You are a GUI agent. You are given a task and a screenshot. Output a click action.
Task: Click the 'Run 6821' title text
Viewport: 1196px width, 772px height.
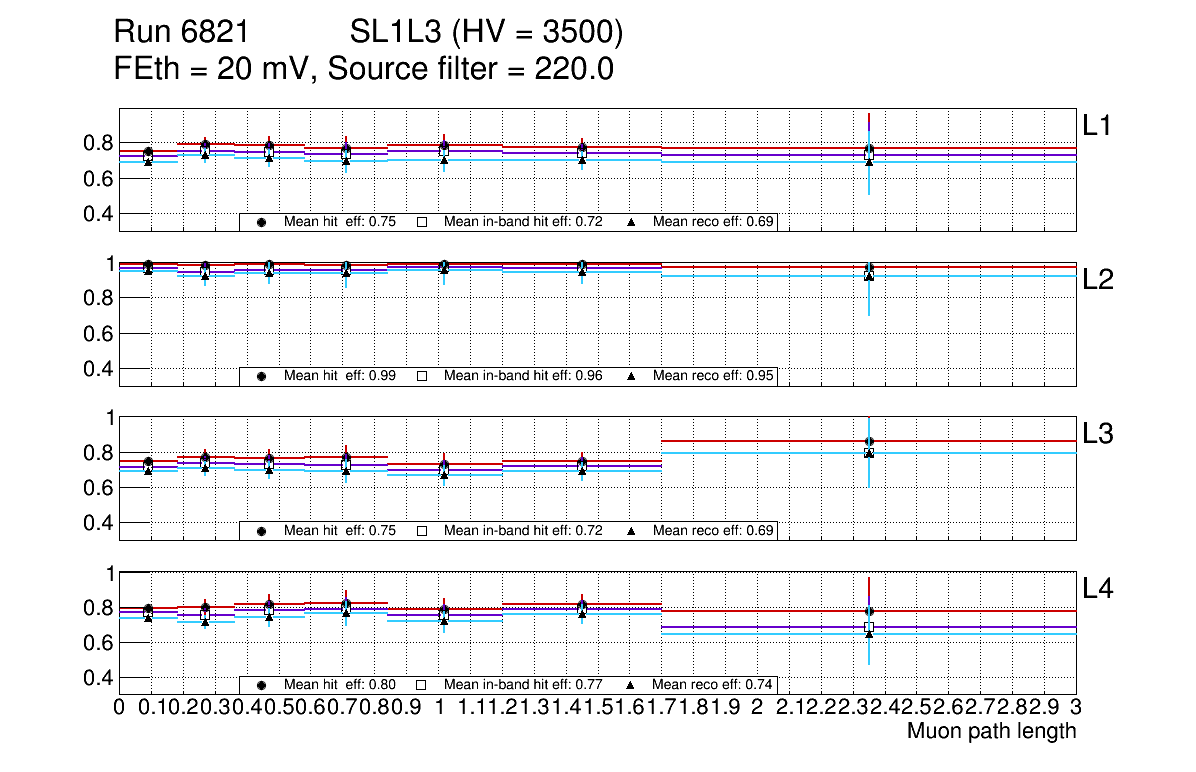click(181, 34)
